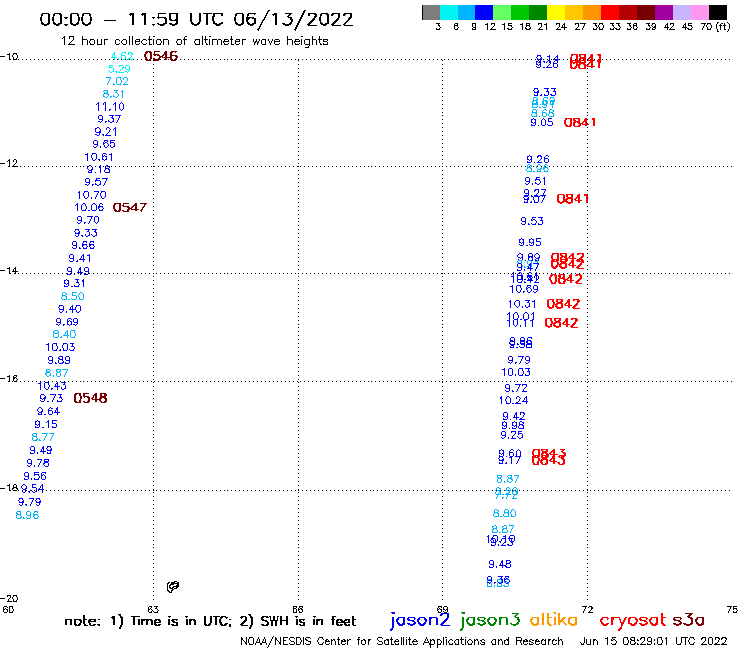740x650 pixels.
Task: Click the title '00:00 – 11:59 UTC 06/13/2022'
Action: click(x=196, y=19)
